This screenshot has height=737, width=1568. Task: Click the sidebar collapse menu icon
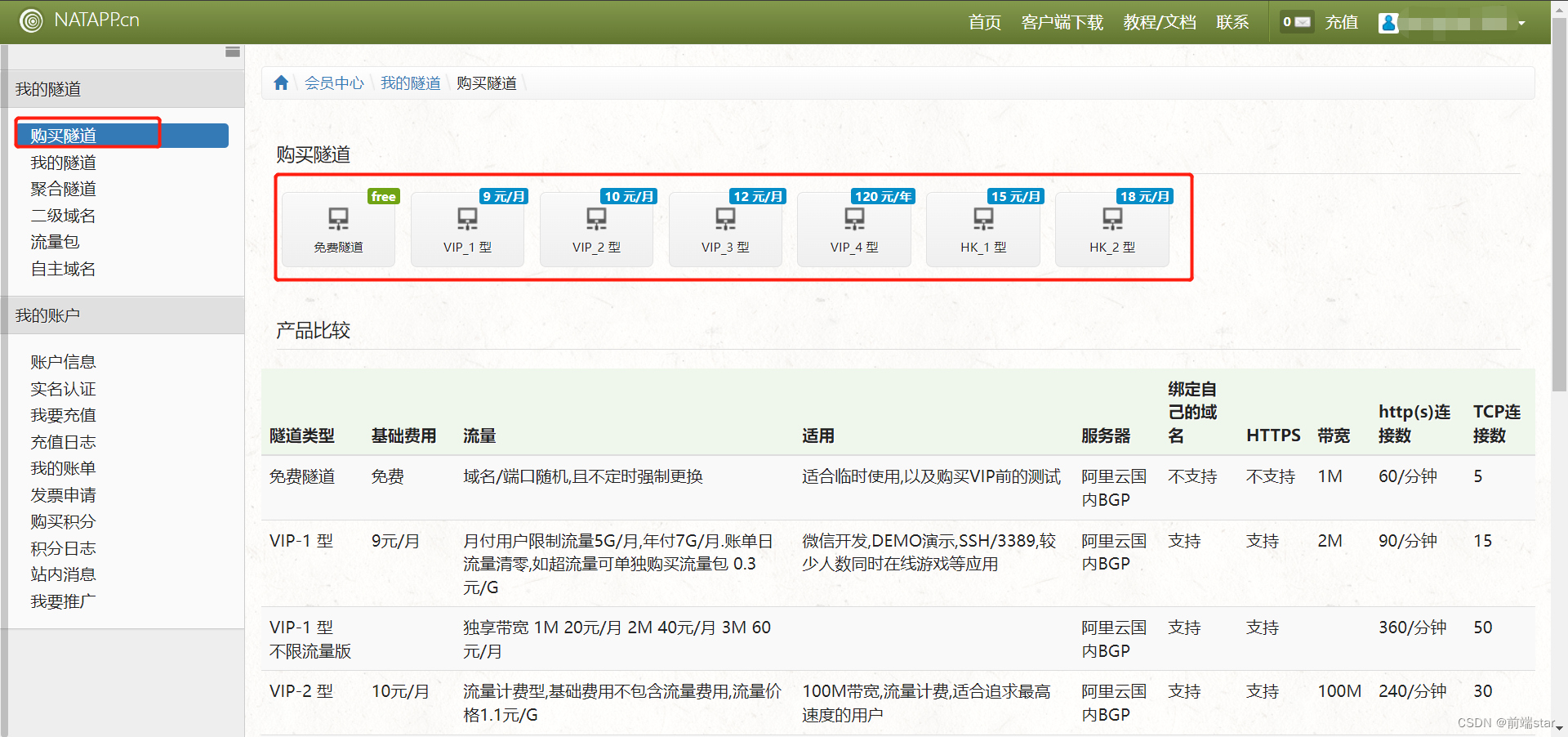[233, 52]
